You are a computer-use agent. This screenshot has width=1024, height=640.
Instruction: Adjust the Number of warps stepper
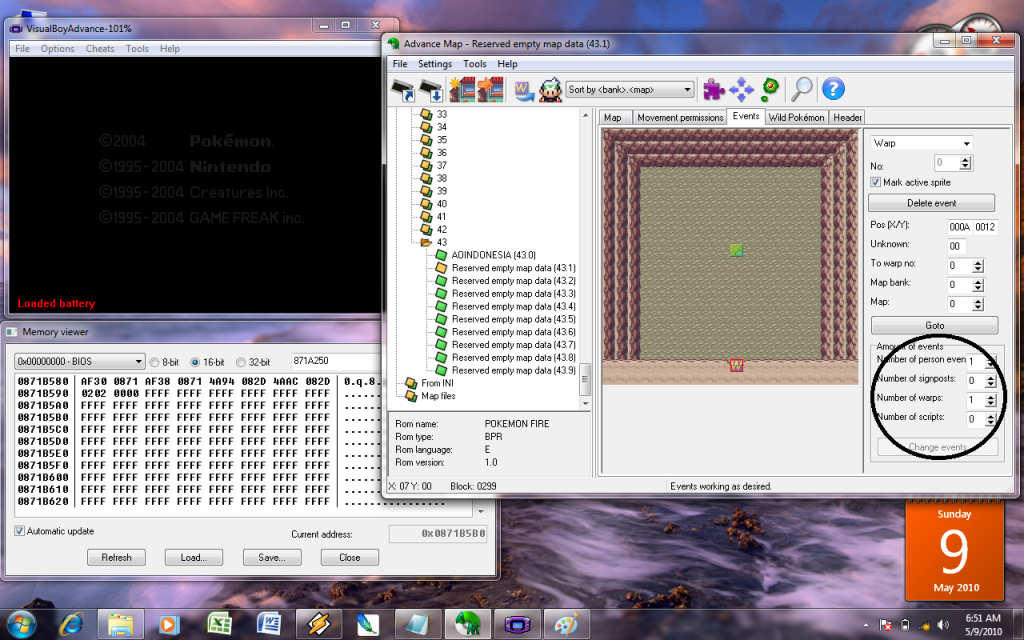[990, 400]
